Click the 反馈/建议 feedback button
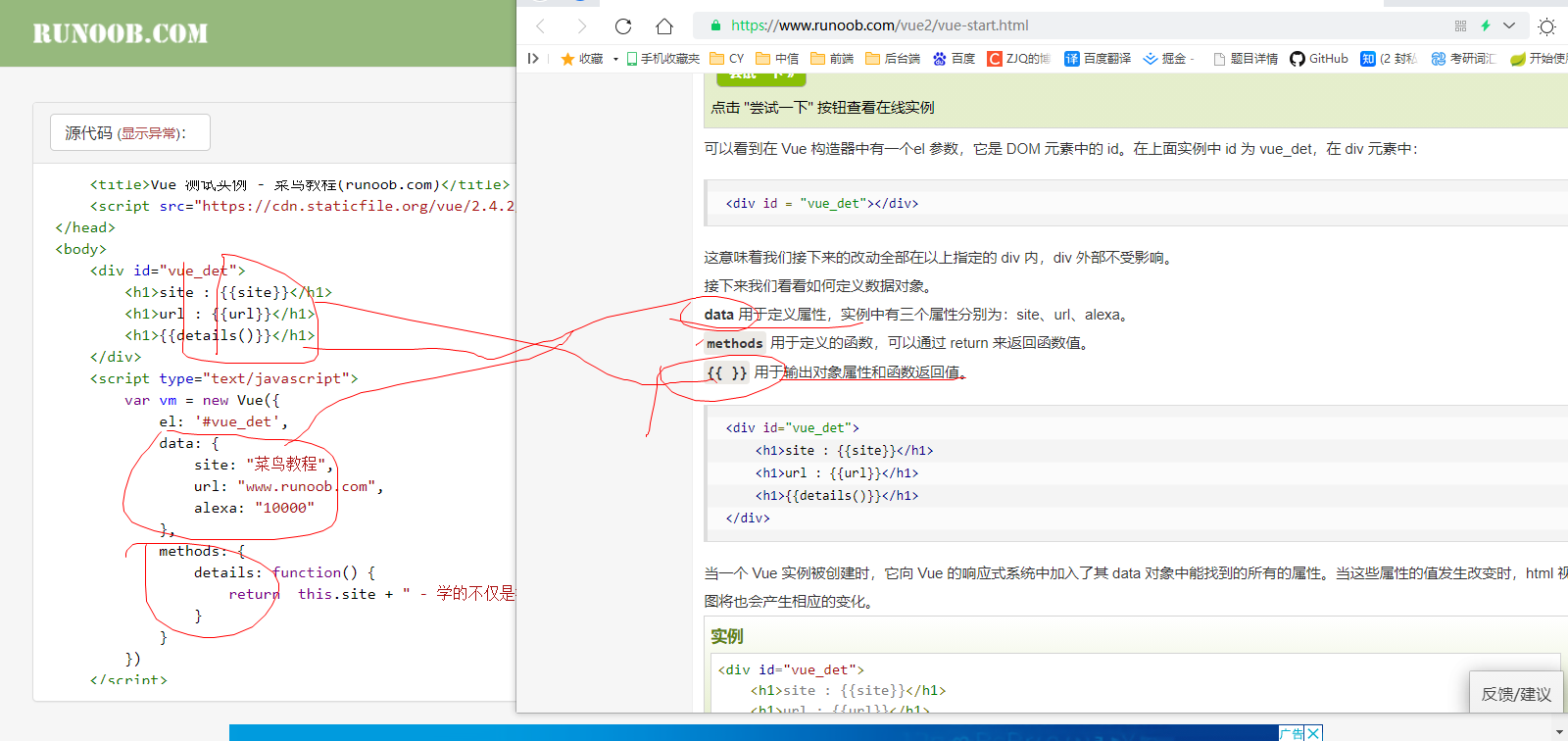The width and height of the screenshot is (1568, 741). (1516, 694)
